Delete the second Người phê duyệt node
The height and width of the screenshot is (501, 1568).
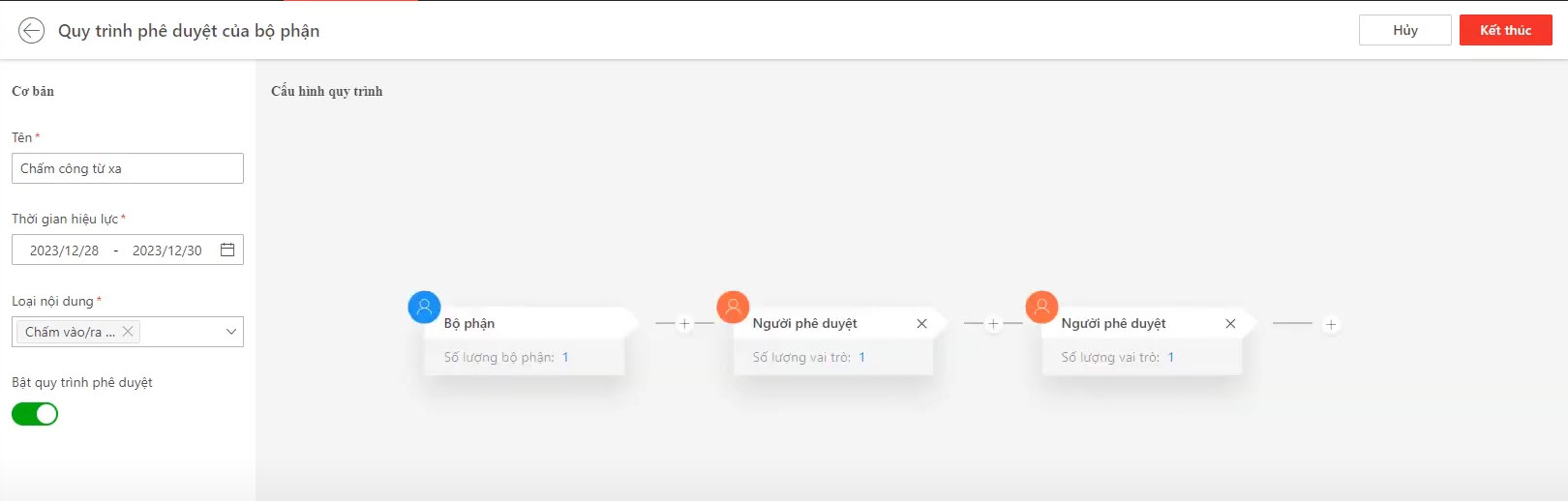pyautogui.click(x=1230, y=324)
